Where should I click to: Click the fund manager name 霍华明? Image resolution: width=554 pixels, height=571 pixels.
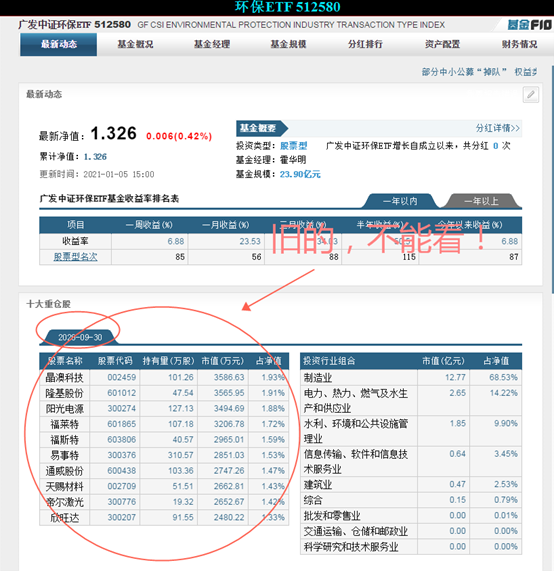click(x=293, y=160)
